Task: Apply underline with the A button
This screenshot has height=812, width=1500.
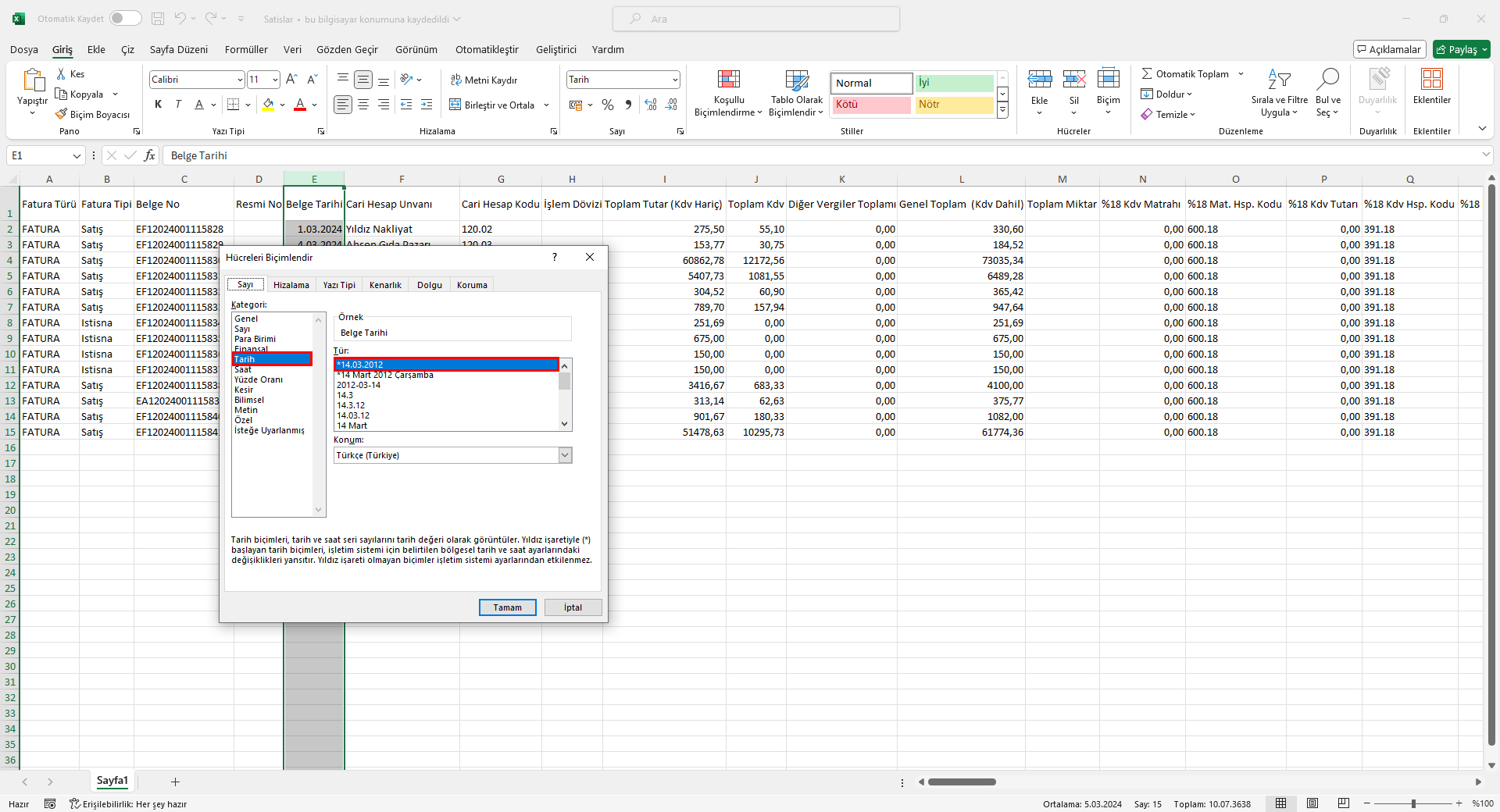Action: coord(199,104)
